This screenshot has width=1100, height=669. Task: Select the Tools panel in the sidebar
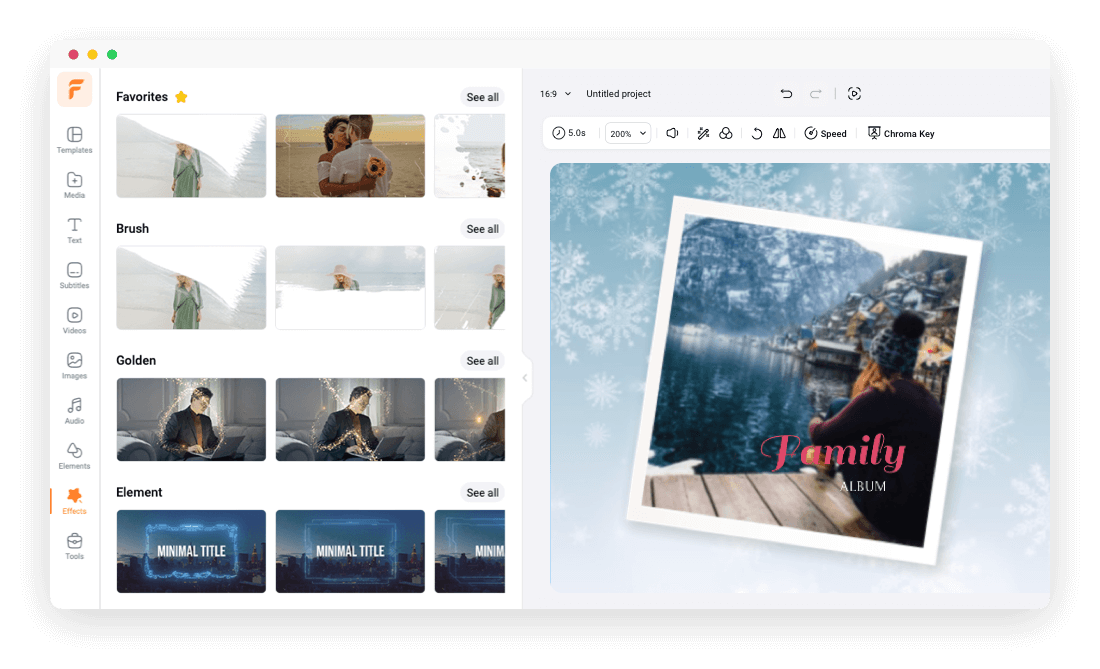pyautogui.click(x=74, y=544)
